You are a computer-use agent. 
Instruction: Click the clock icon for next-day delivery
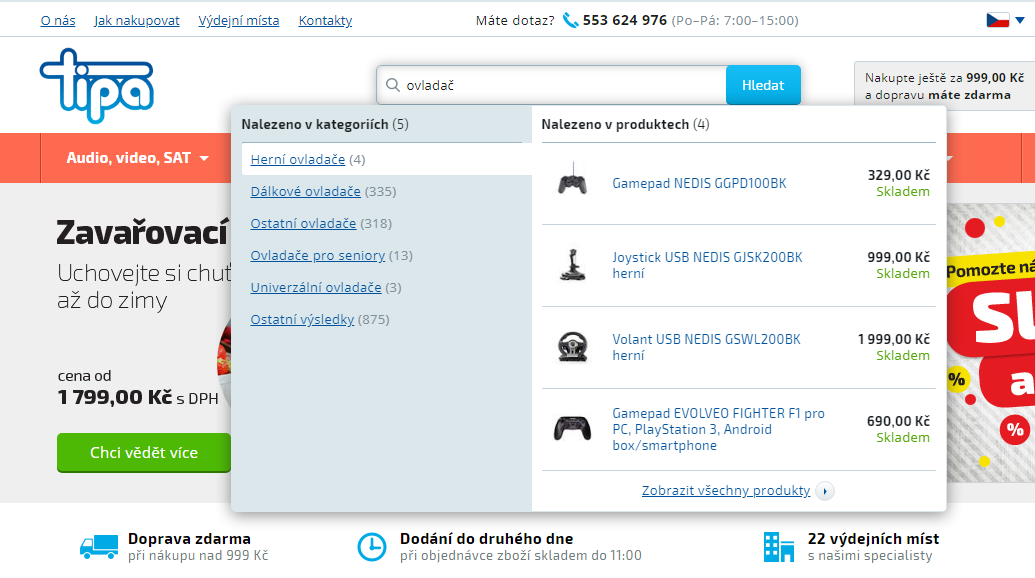coord(371,546)
